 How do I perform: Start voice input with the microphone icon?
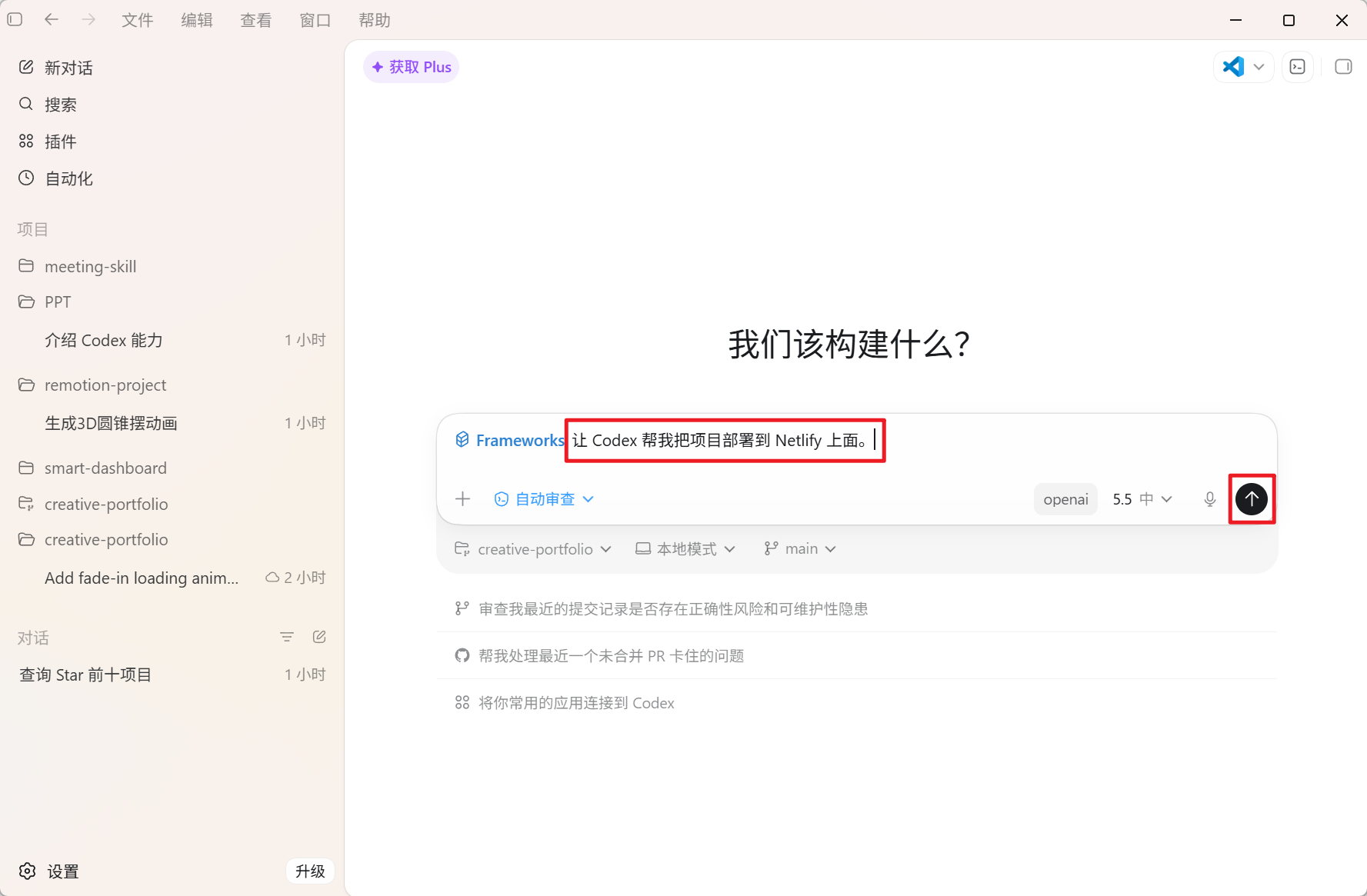click(1210, 499)
